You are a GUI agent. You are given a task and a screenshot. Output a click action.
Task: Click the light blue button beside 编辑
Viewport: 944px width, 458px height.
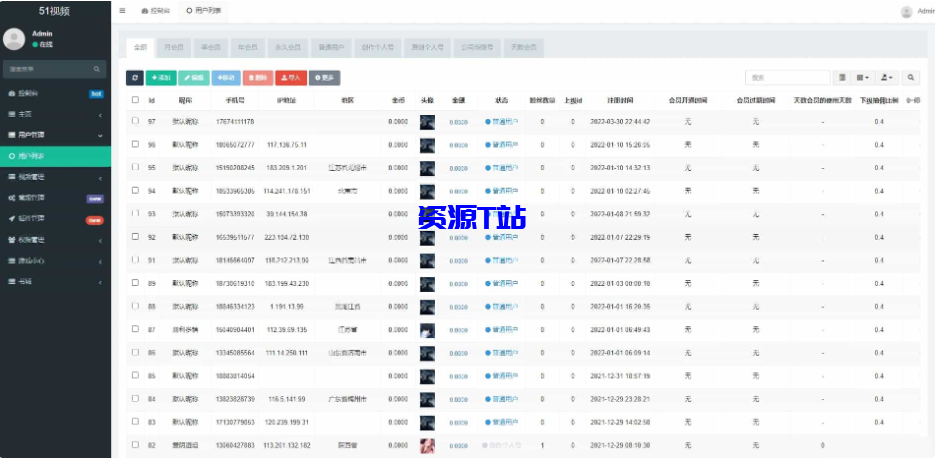click(226, 78)
